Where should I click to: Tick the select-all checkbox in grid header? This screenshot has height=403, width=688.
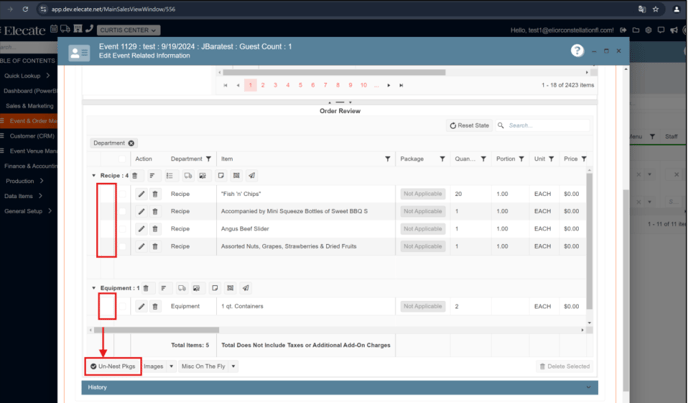[x=122, y=159]
